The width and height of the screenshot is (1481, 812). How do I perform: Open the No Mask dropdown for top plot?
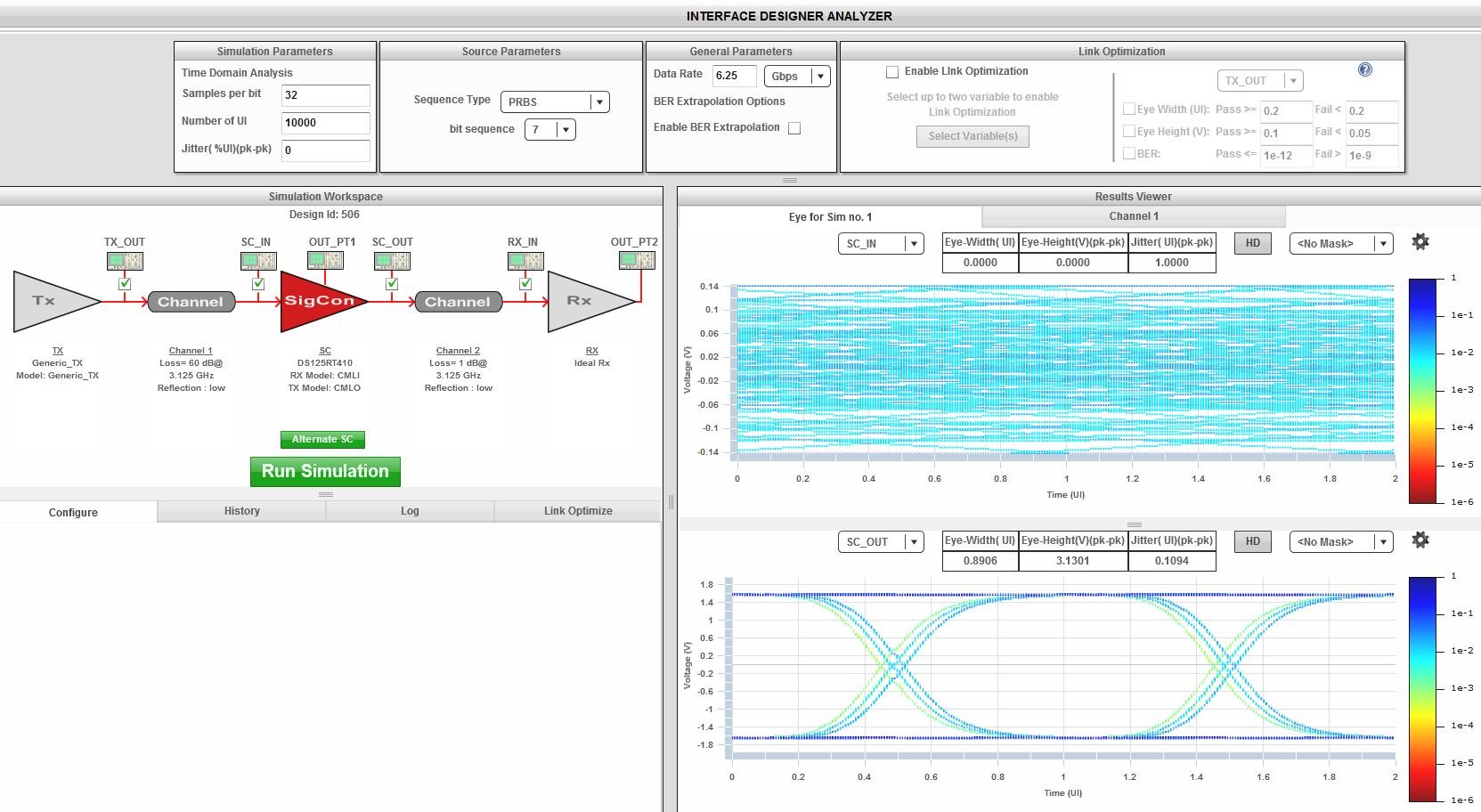click(x=1341, y=244)
